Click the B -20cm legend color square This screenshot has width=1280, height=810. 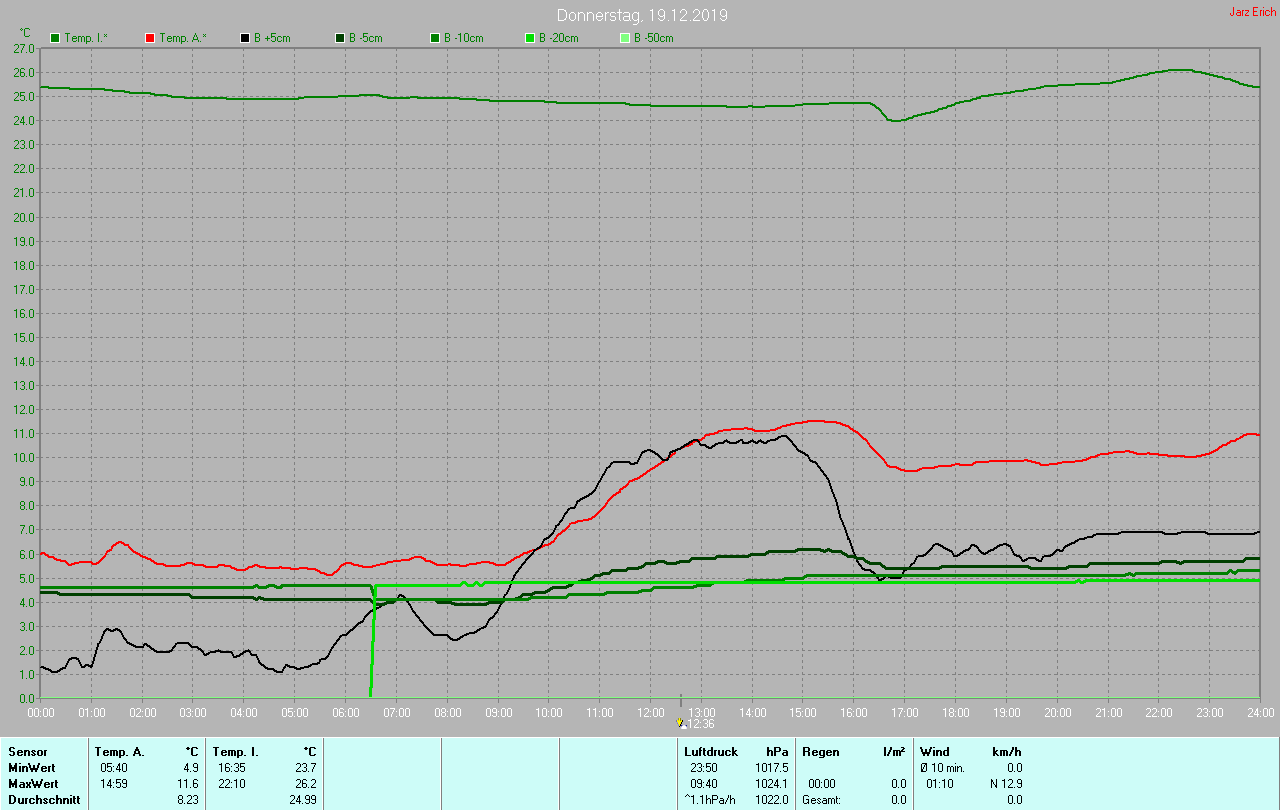(530, 38)
